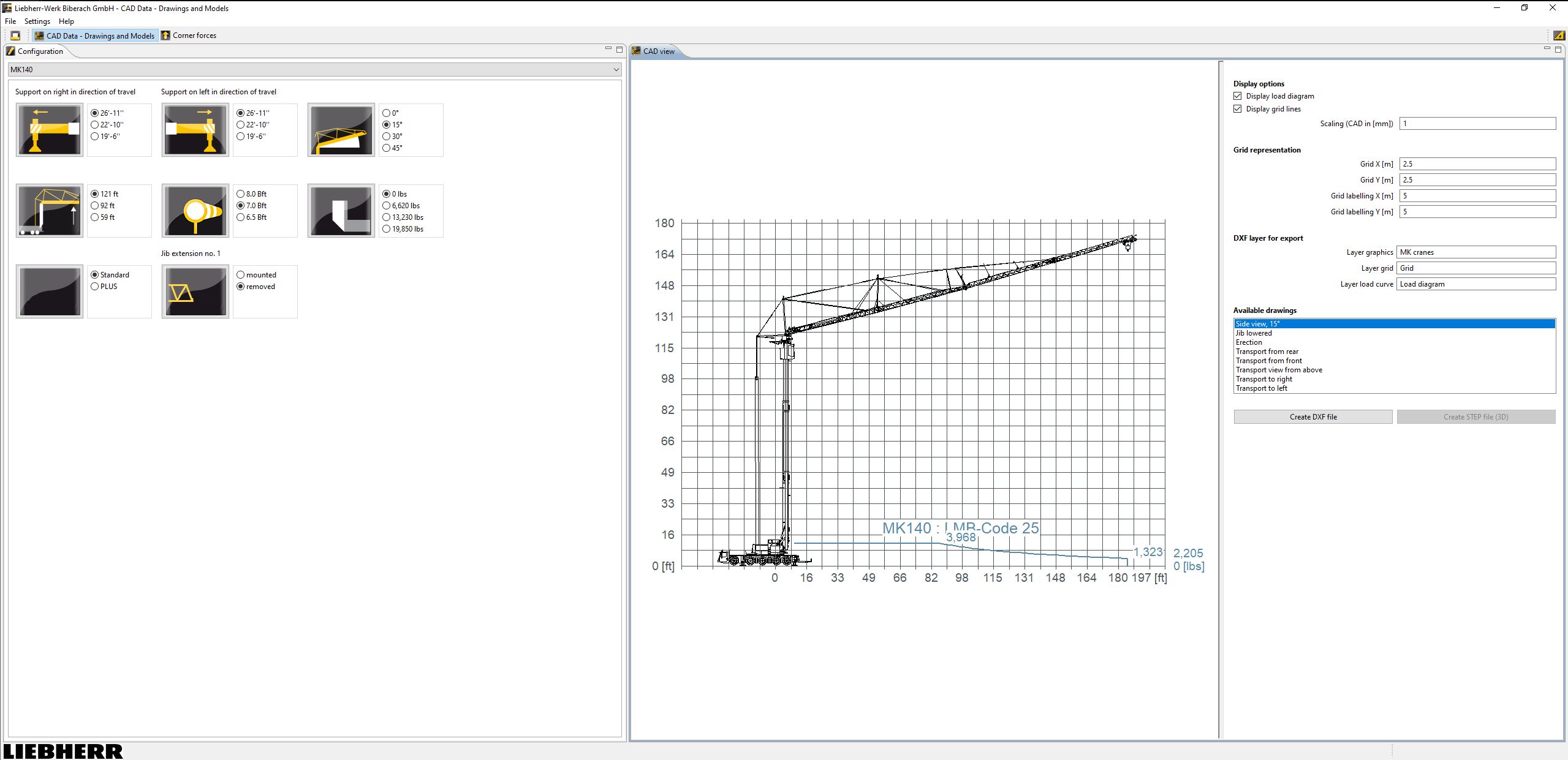Click the support on left crane thumbnail
1568x760 pixels.
tap(194, 129)
